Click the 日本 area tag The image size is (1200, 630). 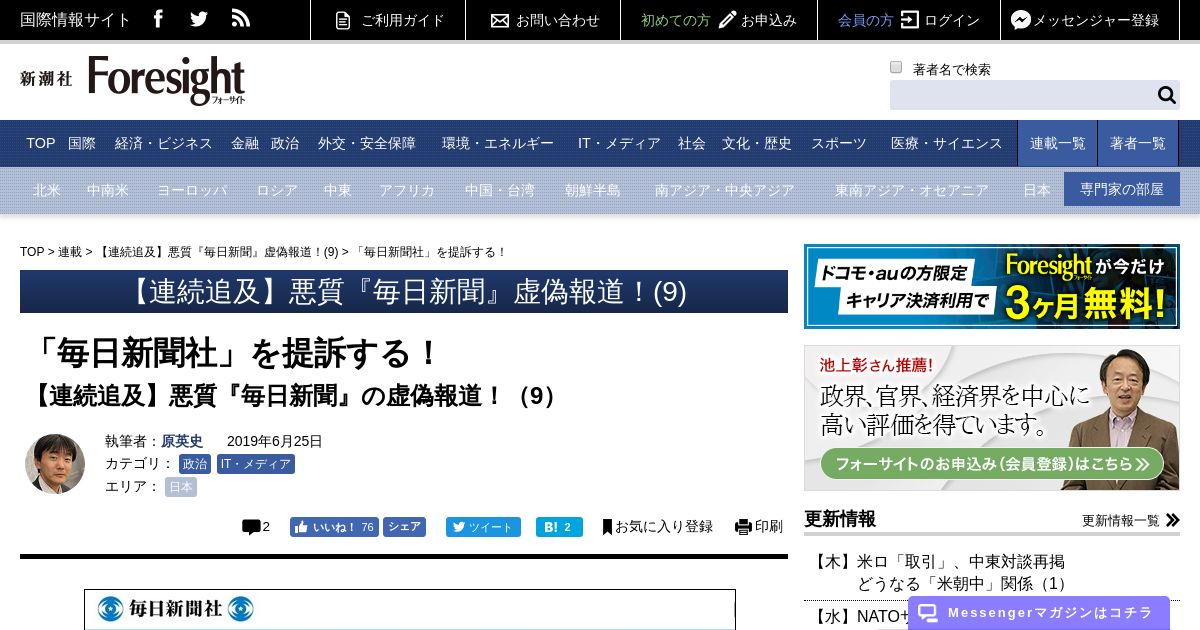(181, 487)
